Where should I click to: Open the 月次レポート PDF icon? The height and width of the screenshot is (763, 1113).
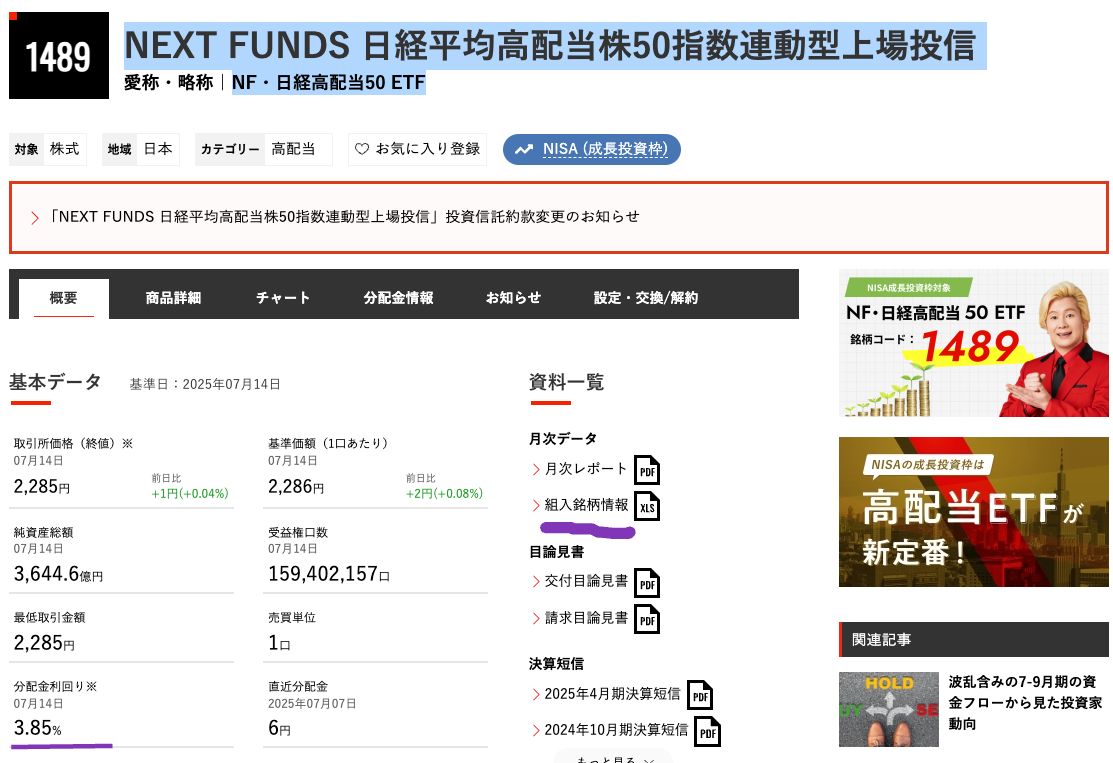click(x=647, y=470)
